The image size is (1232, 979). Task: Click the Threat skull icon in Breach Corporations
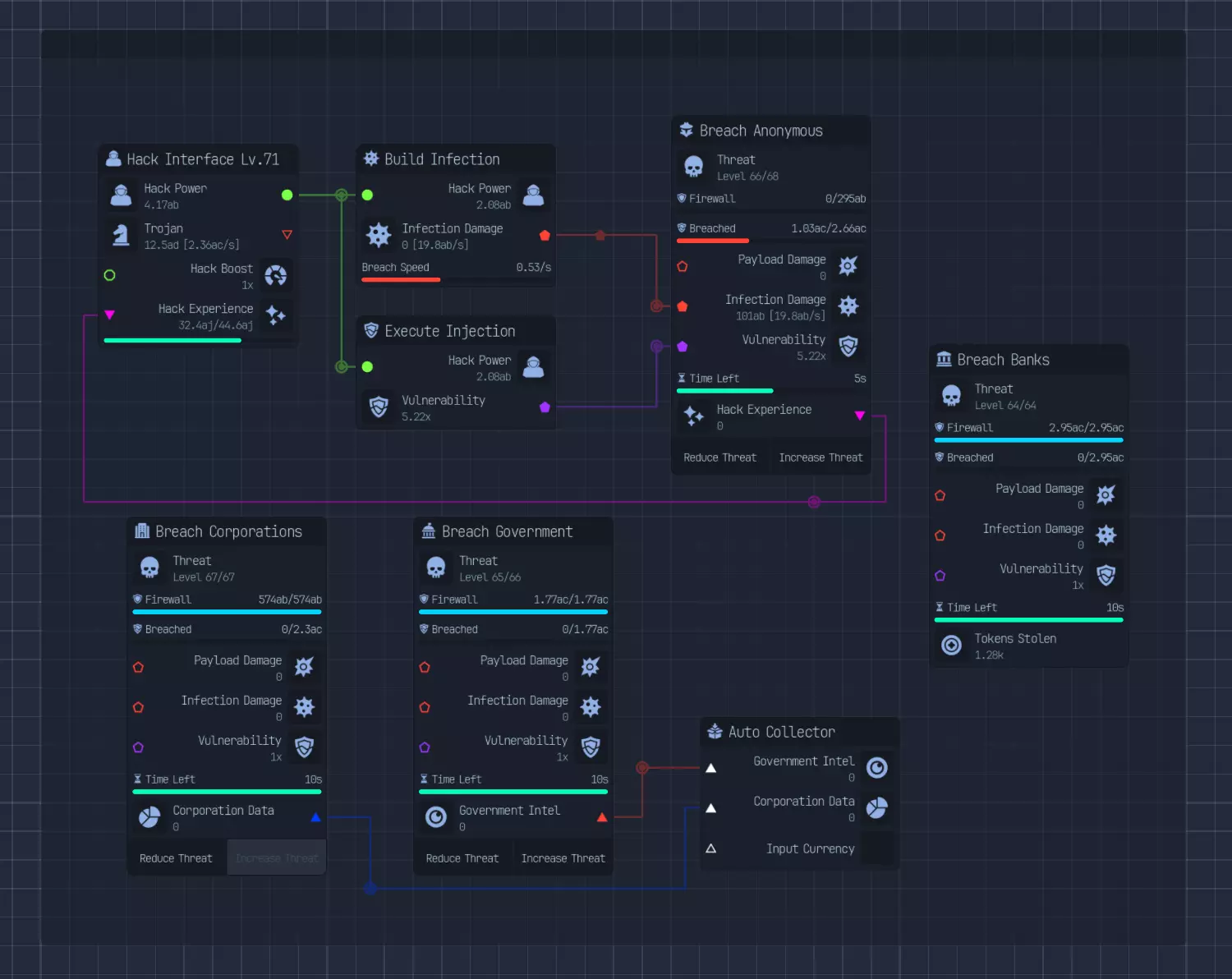point(149,568)
